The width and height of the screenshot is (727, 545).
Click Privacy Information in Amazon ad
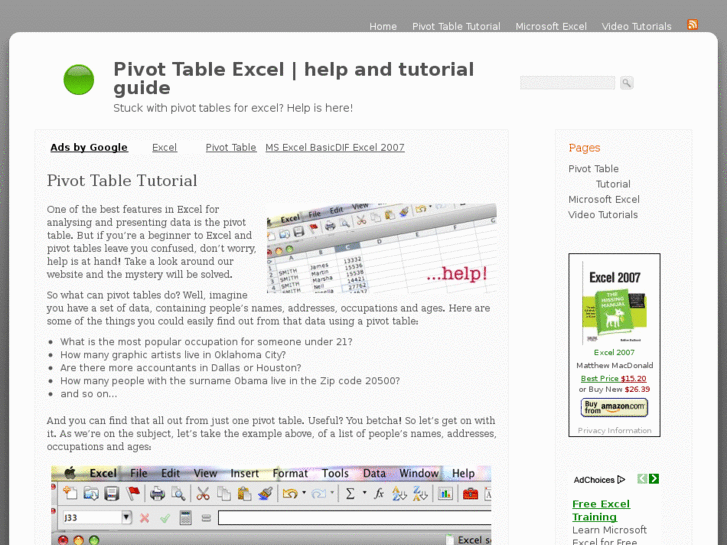click(x=614, y=430)
